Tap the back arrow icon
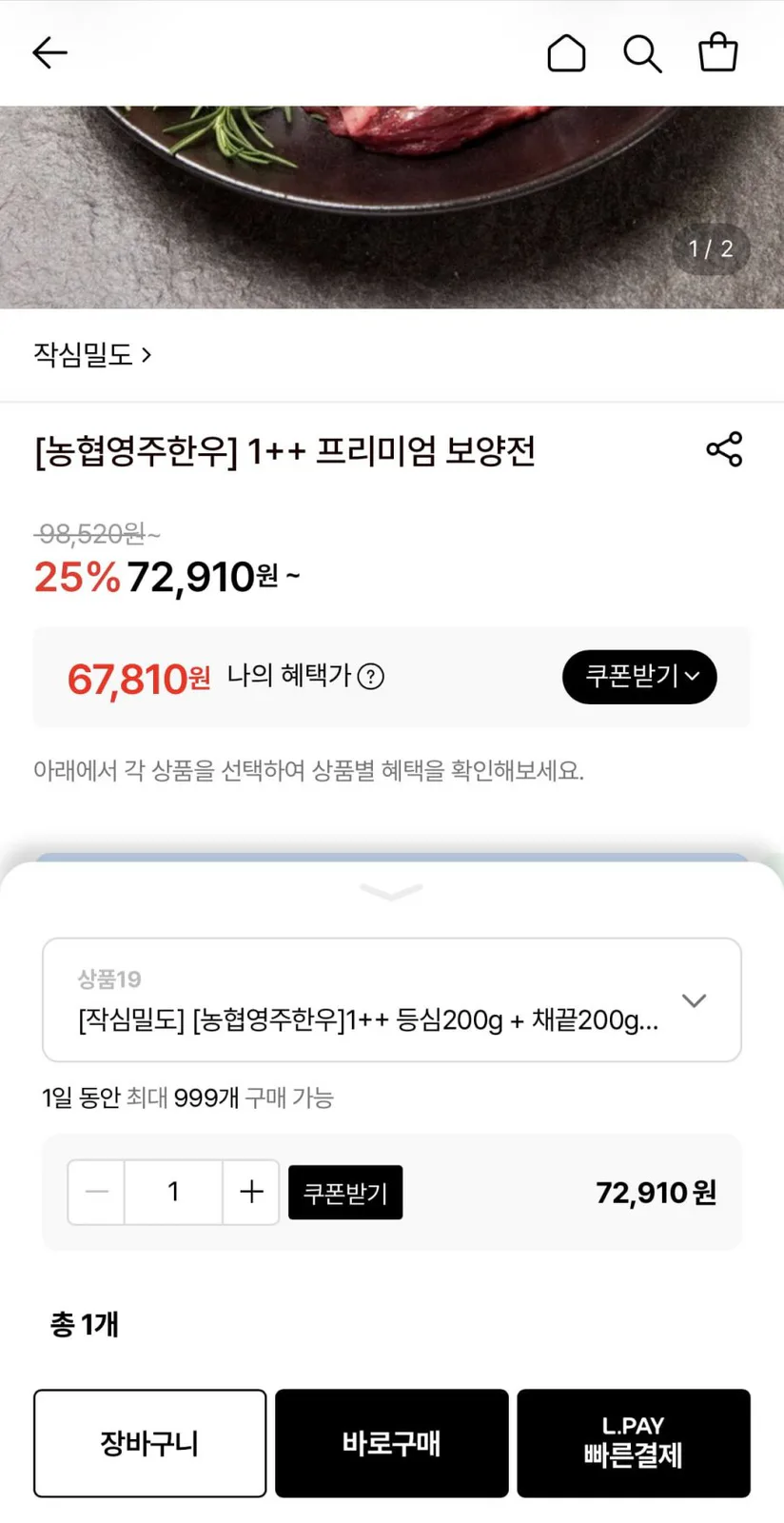Screen dimensions: 784x1523 [49, 53]
